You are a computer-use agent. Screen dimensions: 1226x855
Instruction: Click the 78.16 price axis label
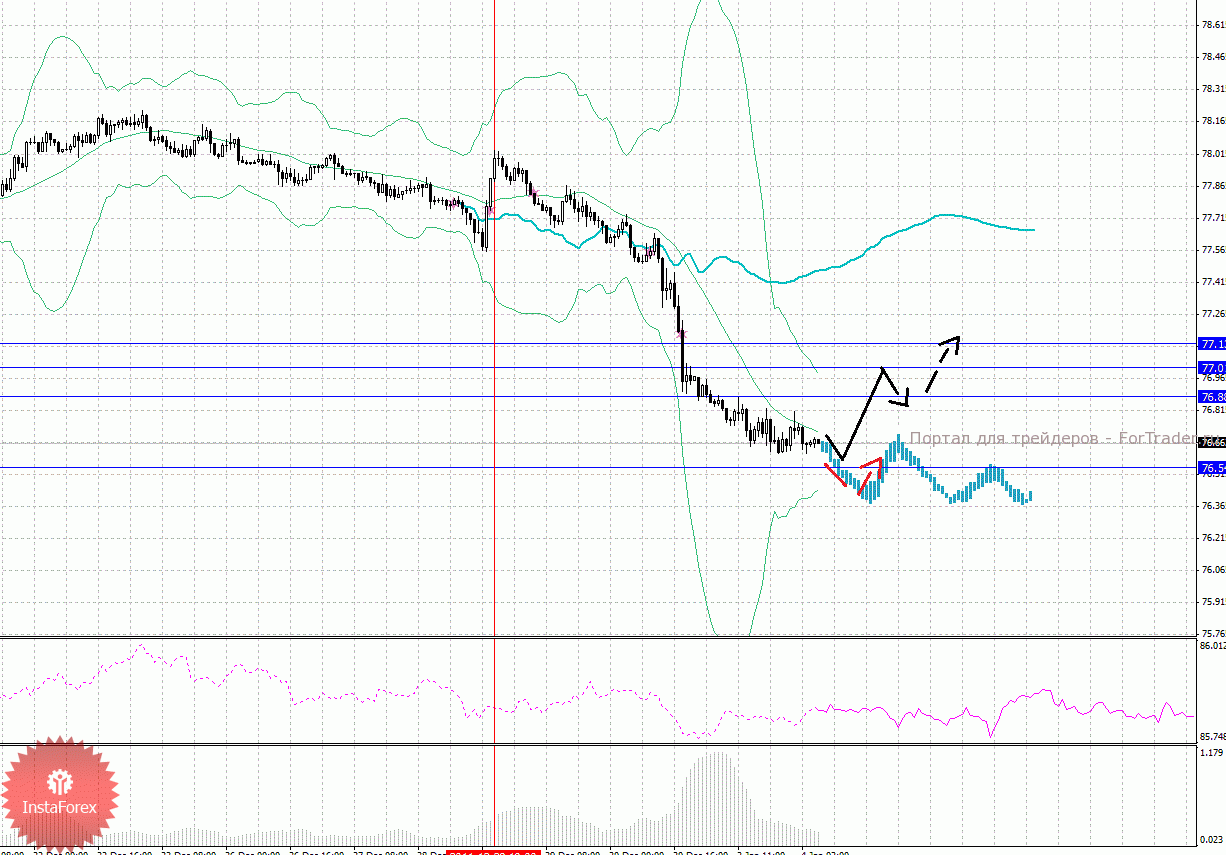(1212, 122)
